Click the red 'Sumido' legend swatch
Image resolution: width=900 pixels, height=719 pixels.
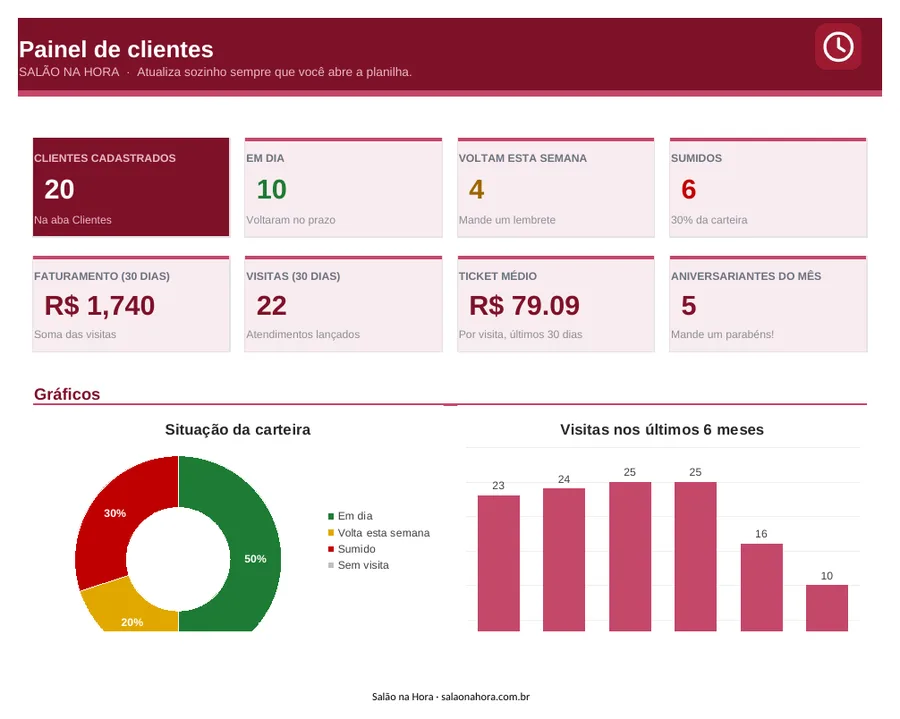[331, 549]
